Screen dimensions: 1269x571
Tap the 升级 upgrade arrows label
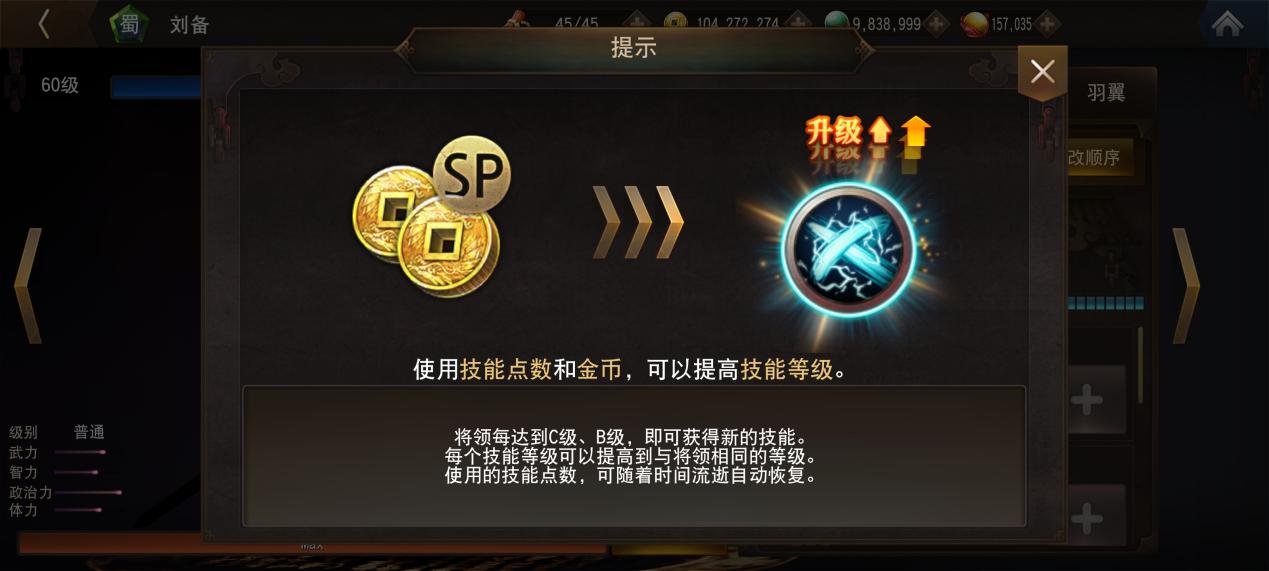867,133
